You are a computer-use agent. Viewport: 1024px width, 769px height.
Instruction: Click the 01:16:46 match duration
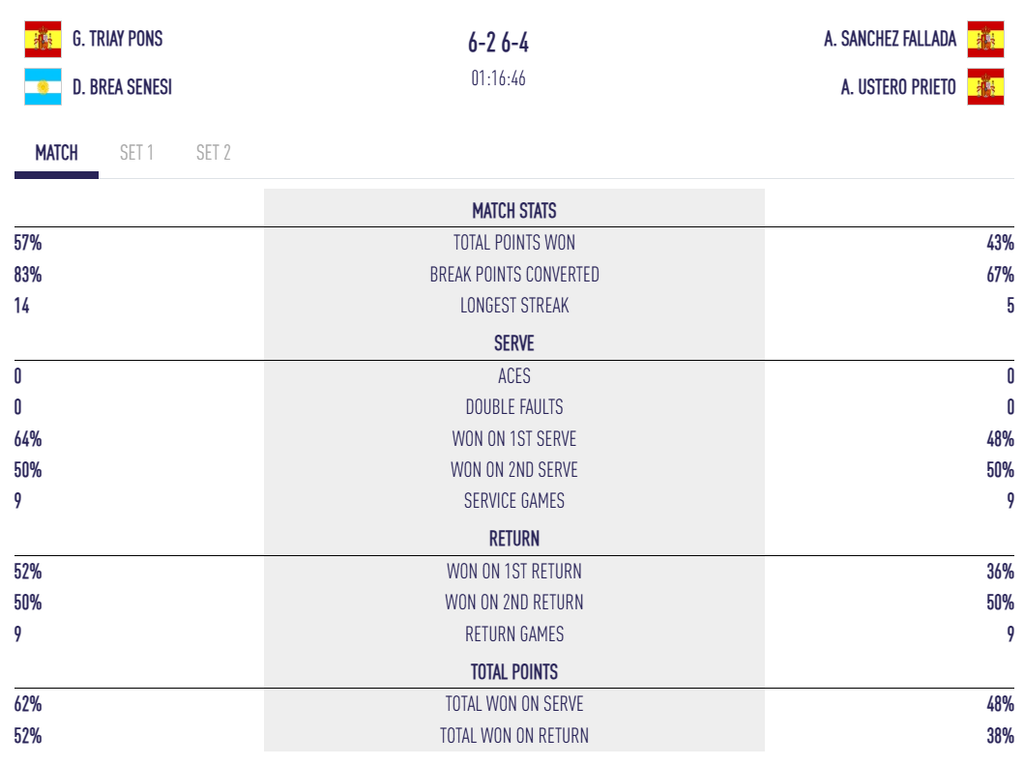pyautogui.click(x=498, y=78)
